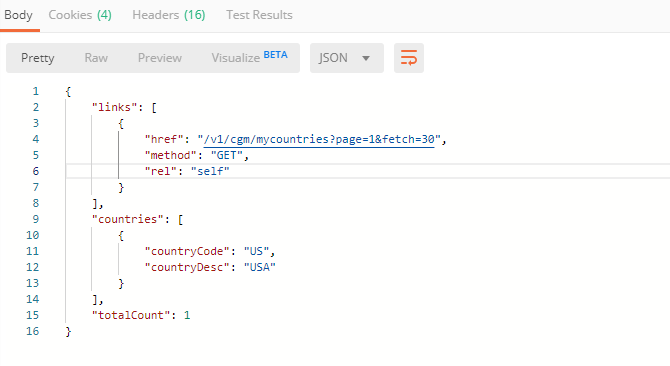Select the Raw view mode
Screen dimensions: 670x366
coord(96,58)
